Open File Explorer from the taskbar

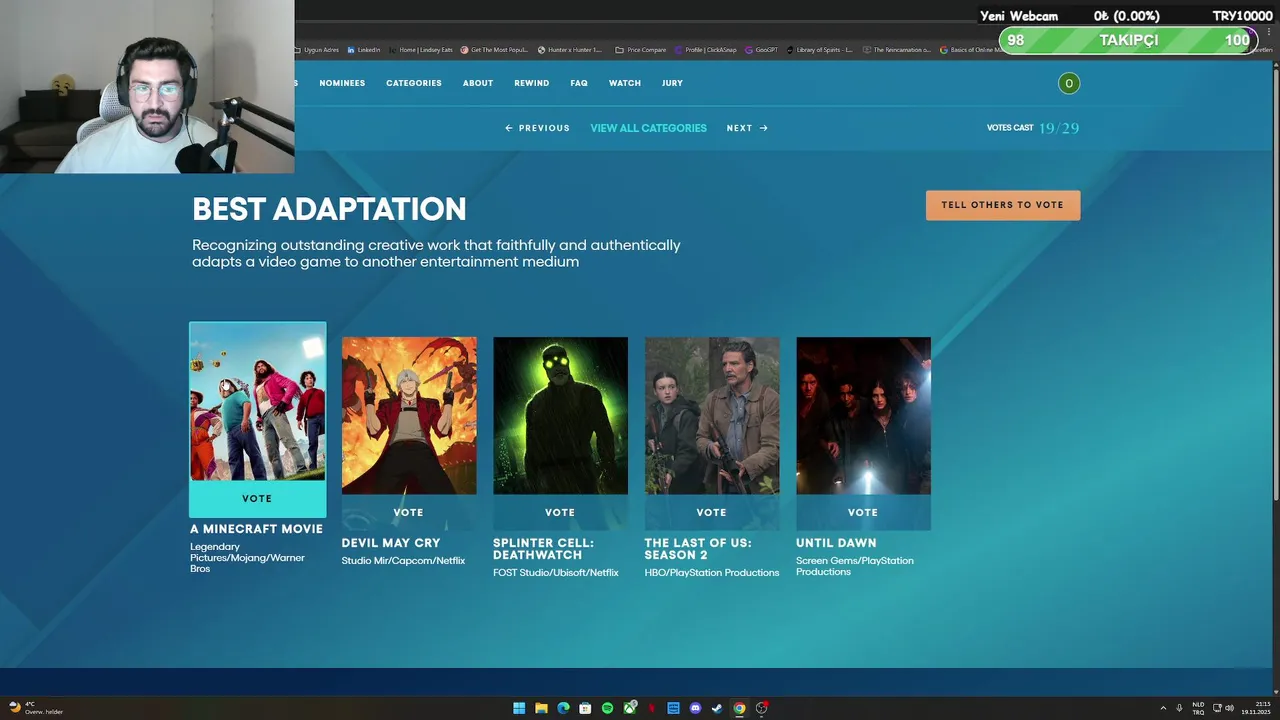coord(541,708)
